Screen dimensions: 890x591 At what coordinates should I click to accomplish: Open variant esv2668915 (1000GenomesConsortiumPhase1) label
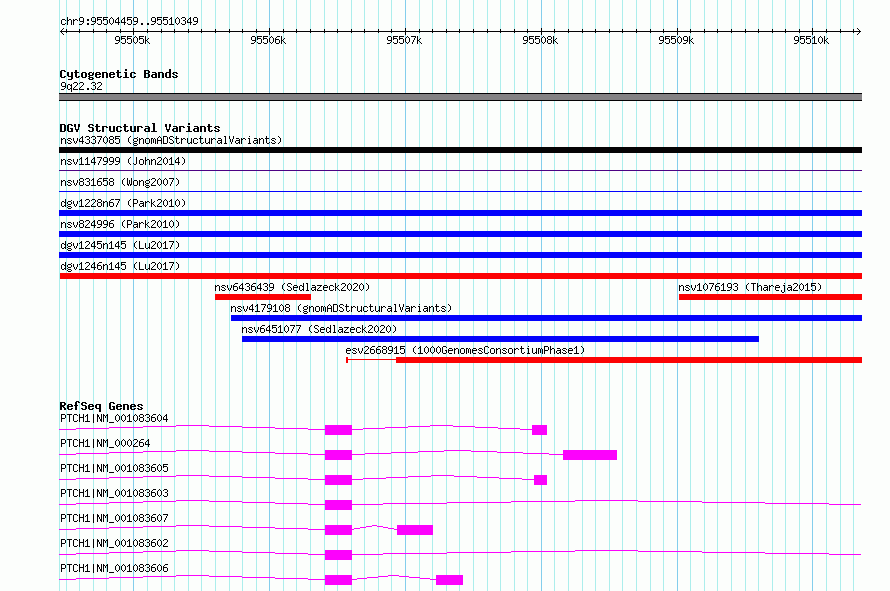(x=465, y=350)
